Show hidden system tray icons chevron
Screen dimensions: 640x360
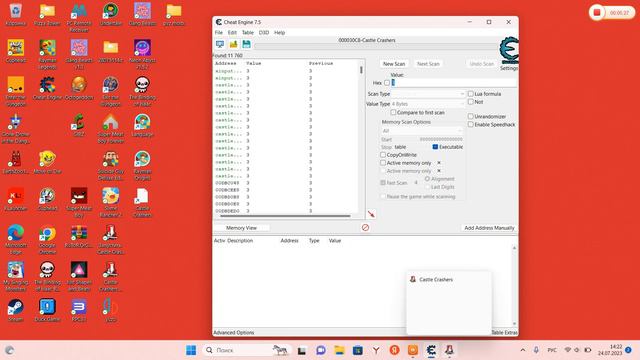[x=522, y=350]
